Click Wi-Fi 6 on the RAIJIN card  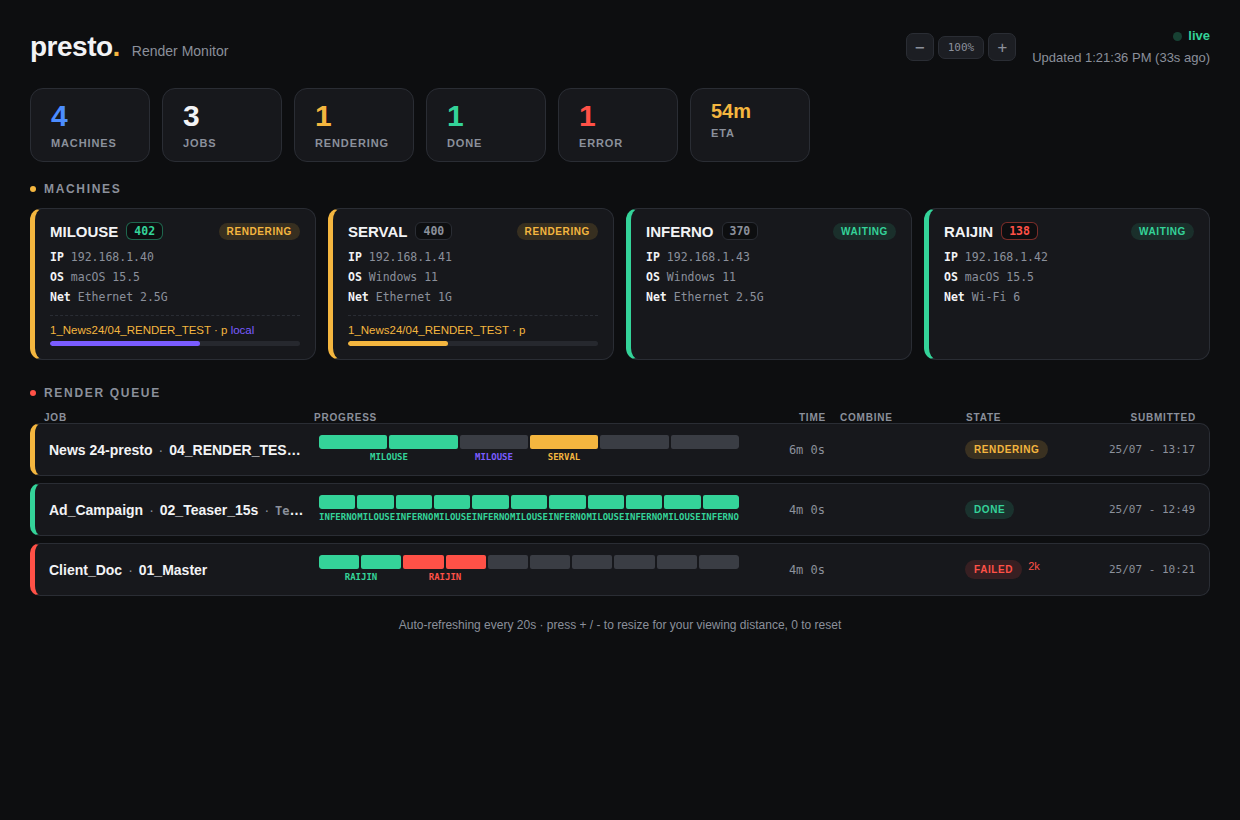point(996,297)
